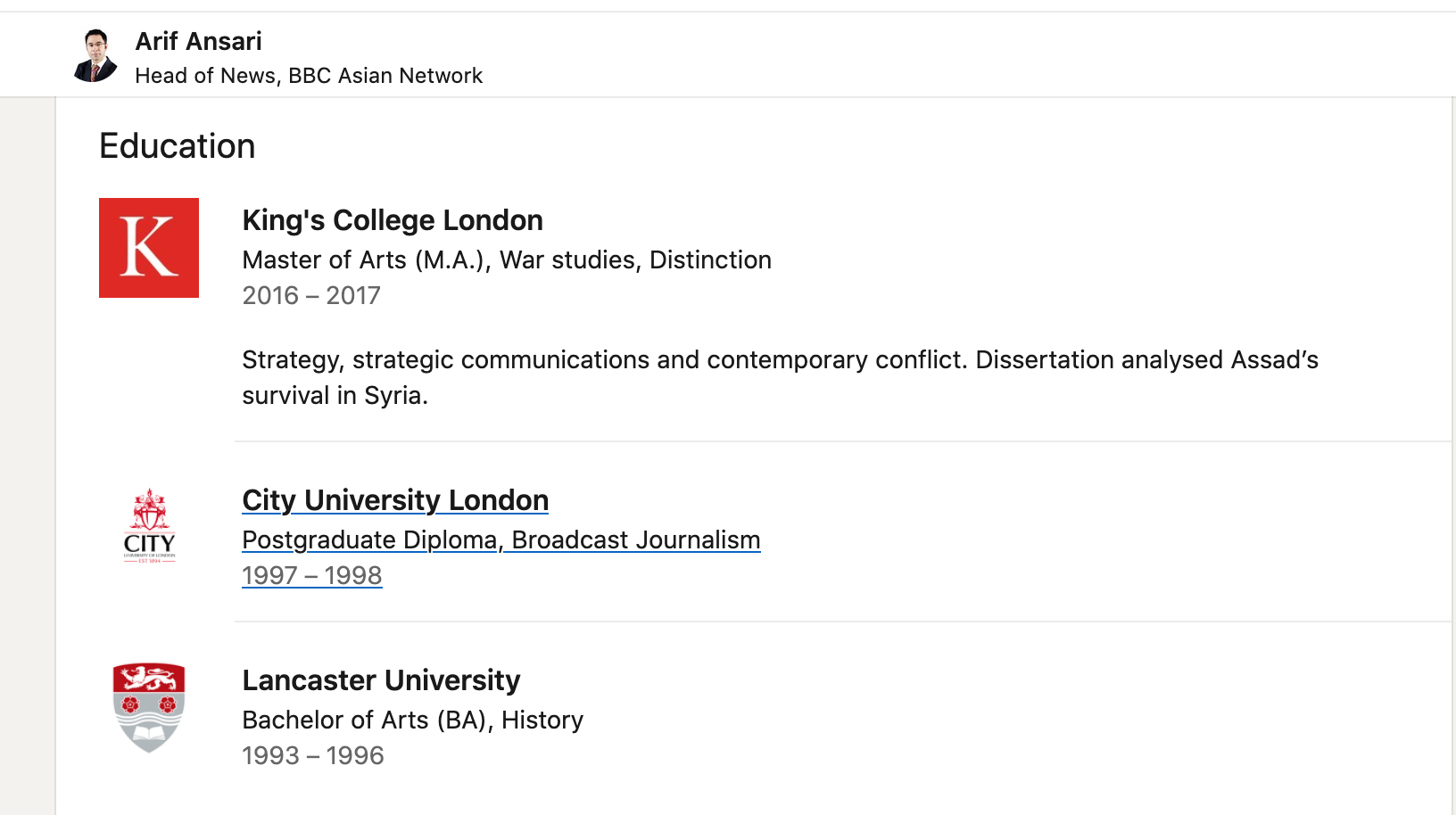
Task: Click Head of News, BBC Asian Network headline
Action: (x=309, y=76)
